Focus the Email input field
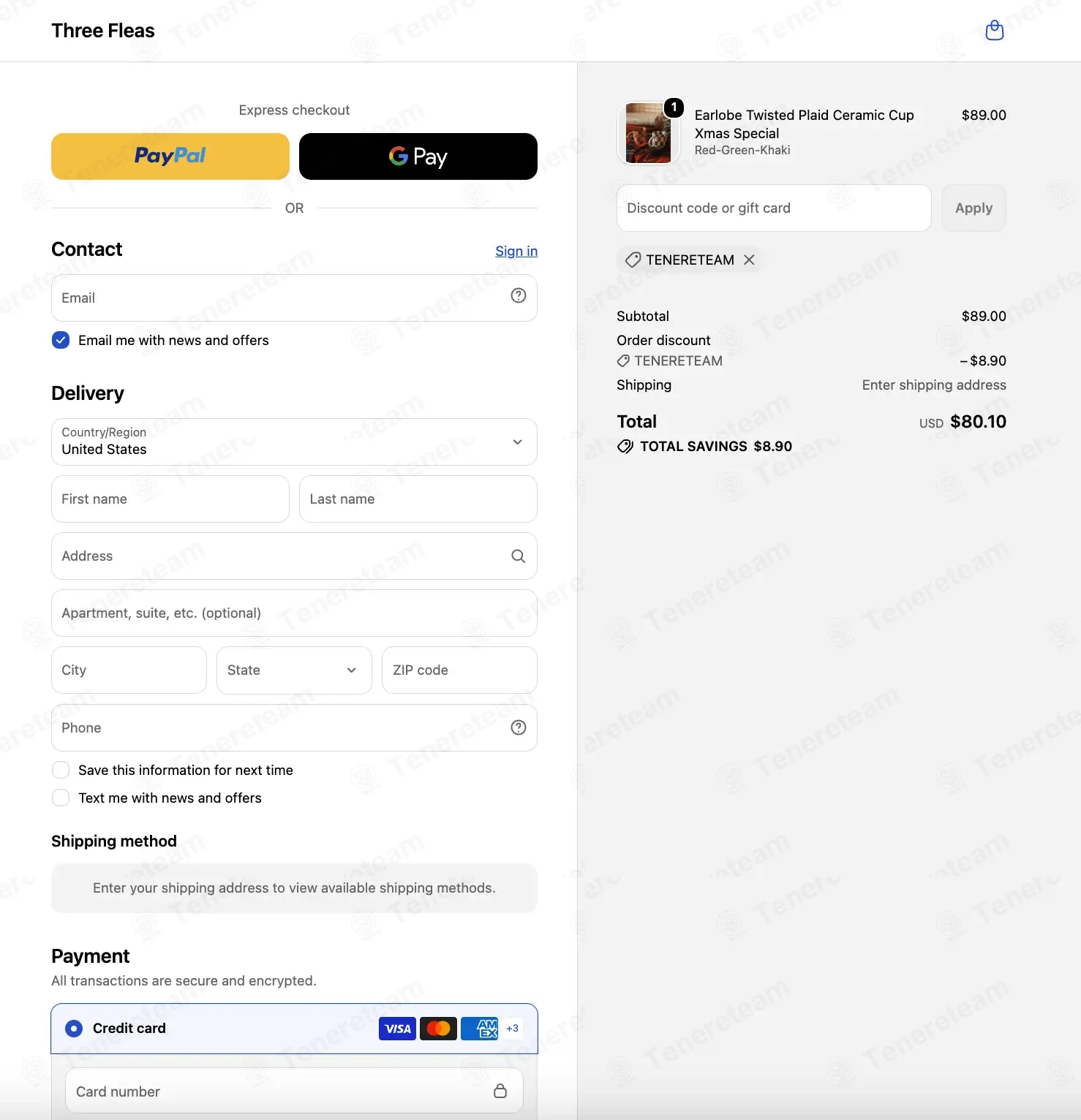Image resolution: width=1081 pixels, height=1120 pixels. [294, 298]
